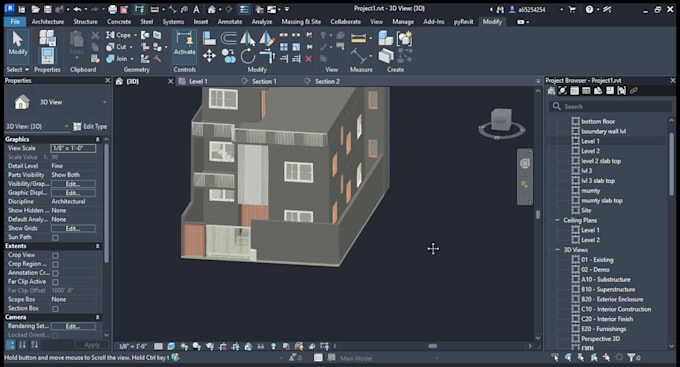This screenshot has width=680, height=367.
Task: Select the Copy tool icon
Action: 228,56
